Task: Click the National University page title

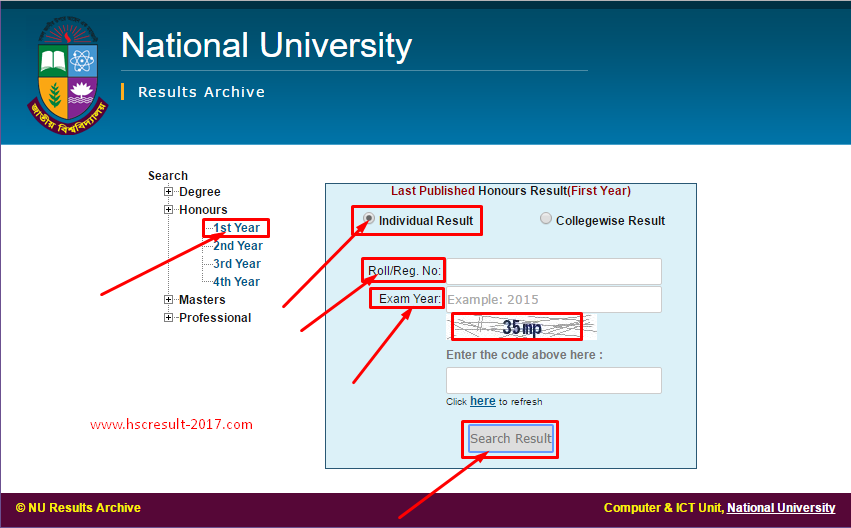Action: pyautogui.click(x=266, y=46)
